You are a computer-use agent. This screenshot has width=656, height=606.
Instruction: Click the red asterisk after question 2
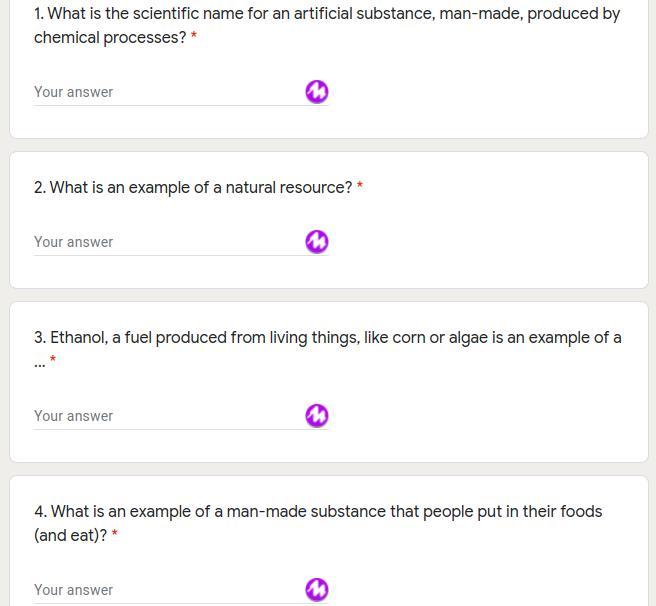(360, 187)
